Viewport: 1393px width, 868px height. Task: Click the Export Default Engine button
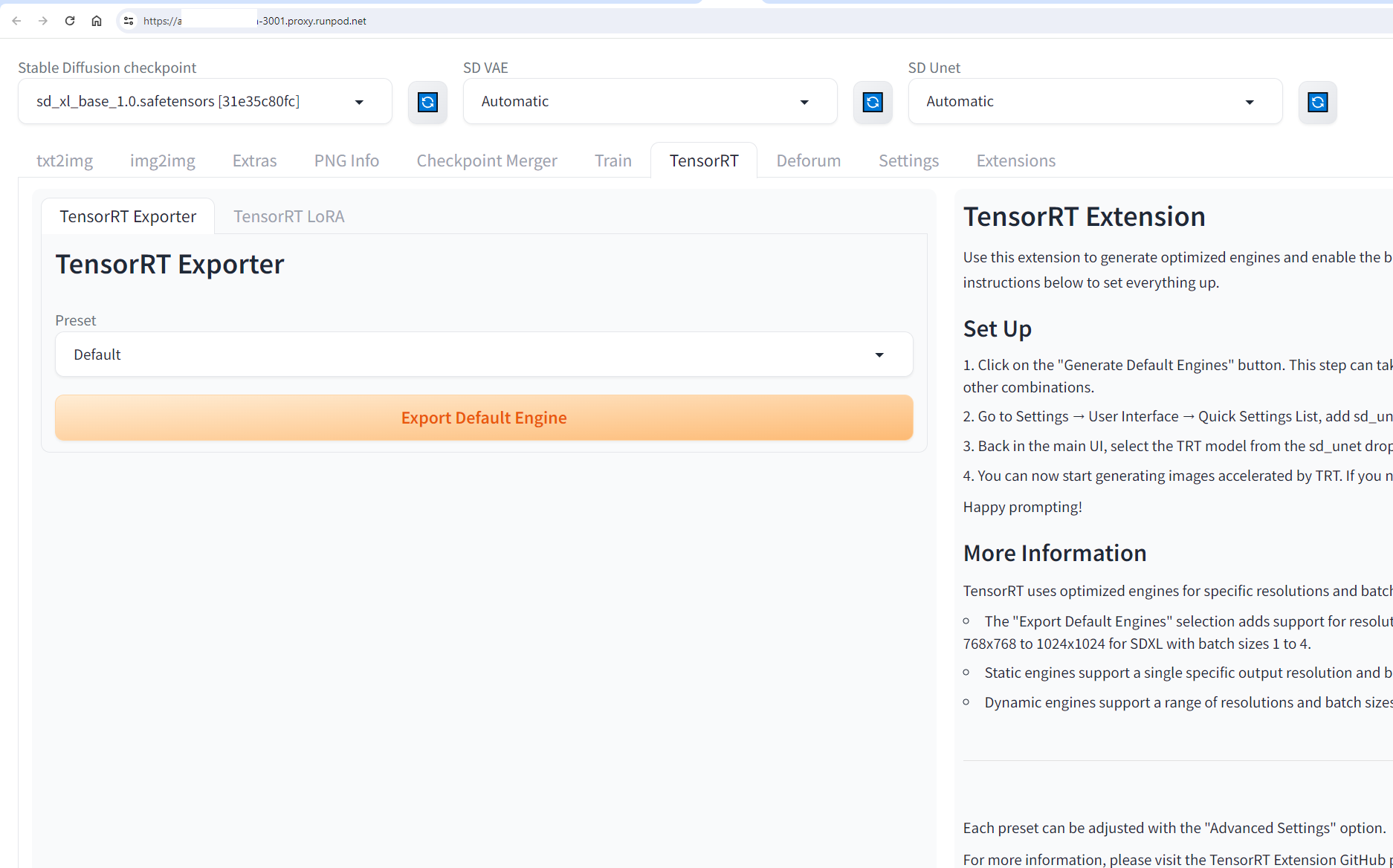point(483,418)
